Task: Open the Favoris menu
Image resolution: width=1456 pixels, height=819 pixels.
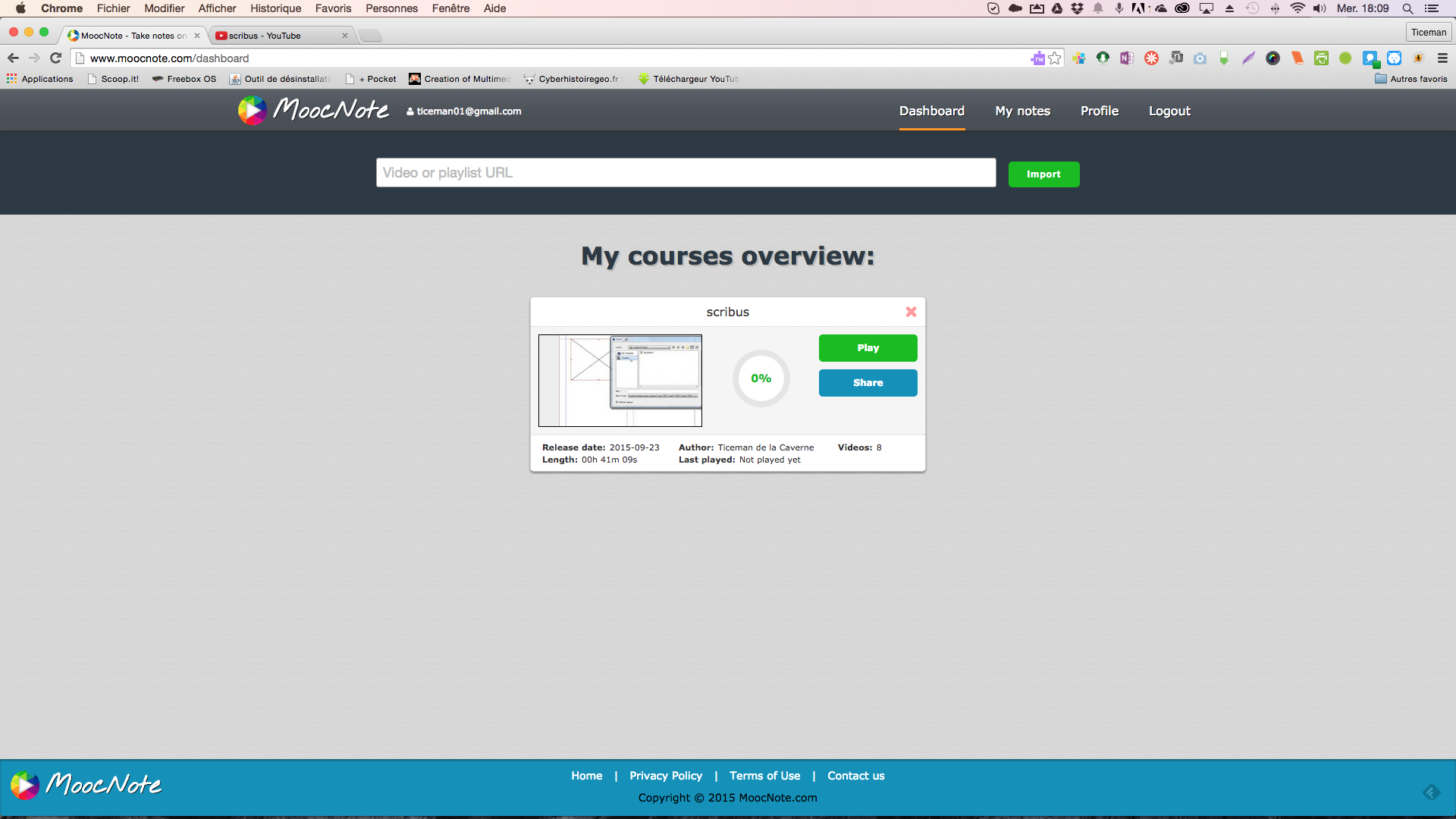Action: pos(333,8)
